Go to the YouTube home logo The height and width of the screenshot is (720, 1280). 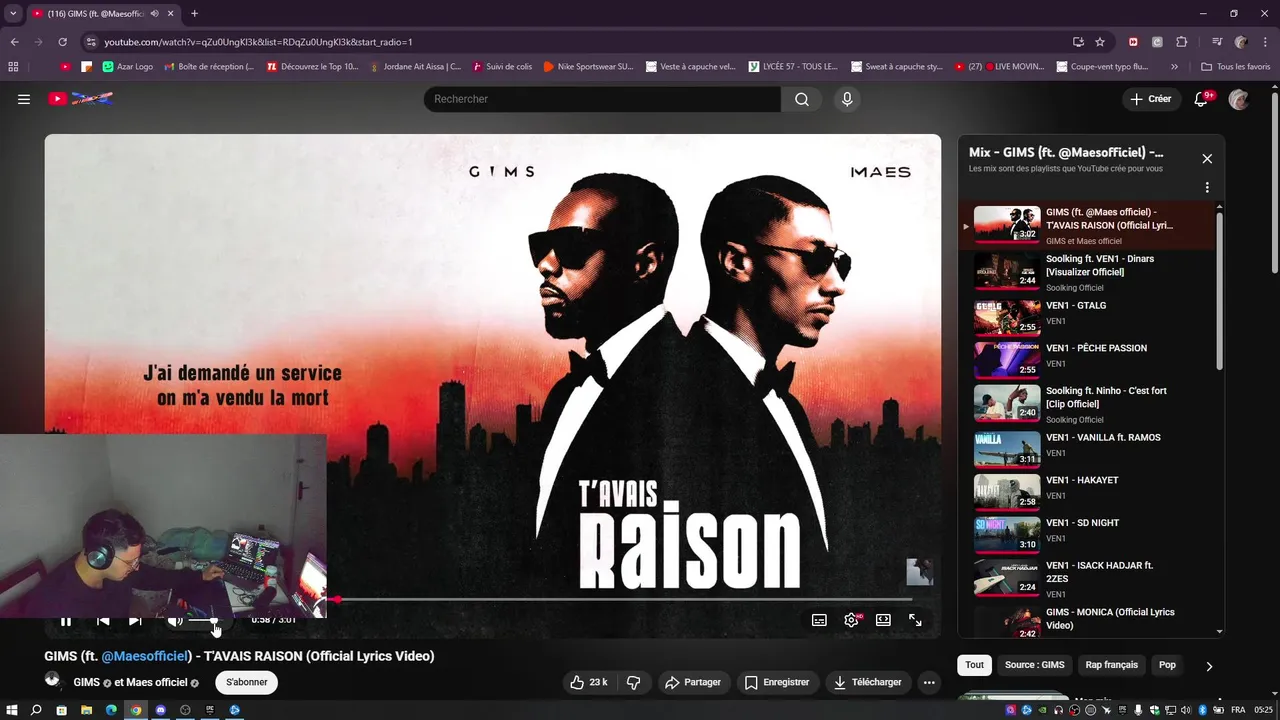tap(81, 99)
